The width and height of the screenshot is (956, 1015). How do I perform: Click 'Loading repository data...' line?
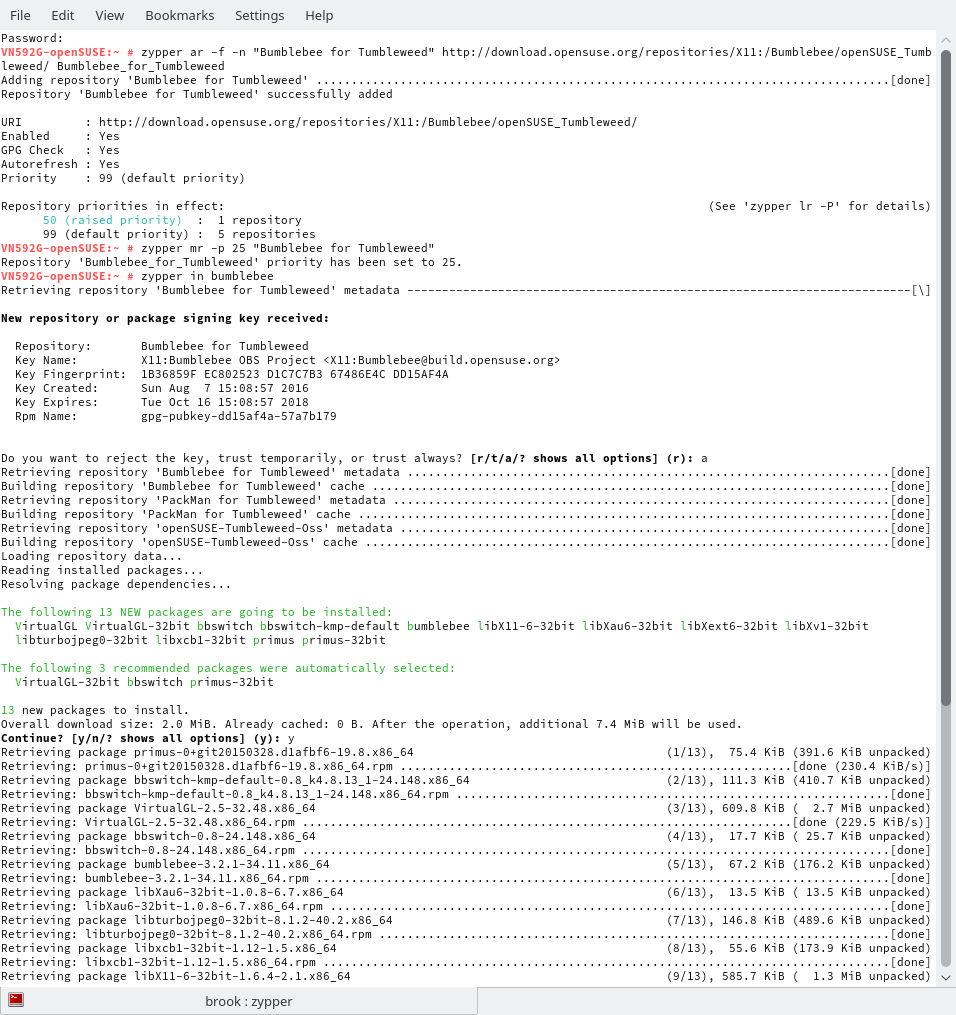pyautogui.click(x=91, y=556)
